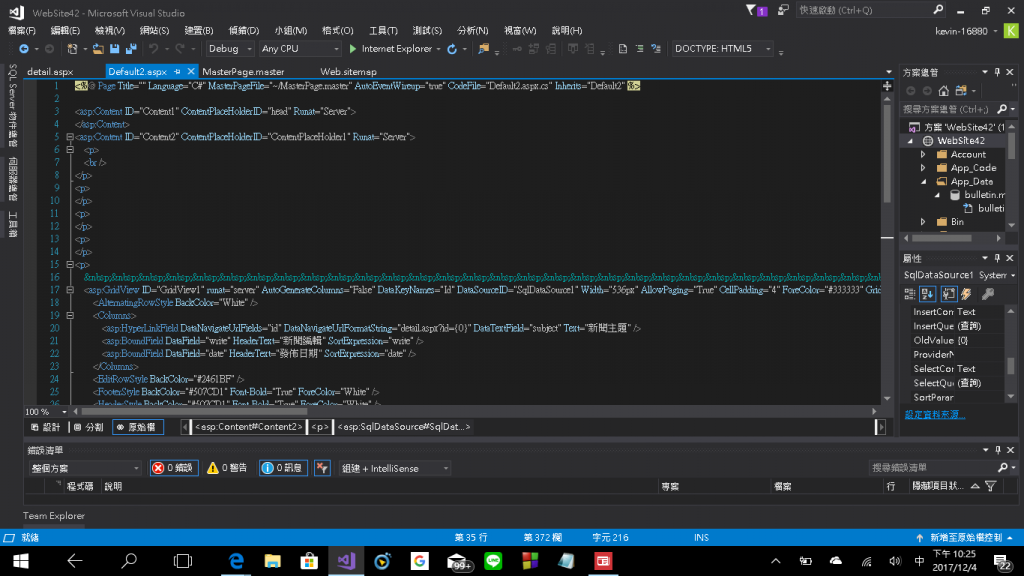
Task: Open the Debug configuration dropdown
Action: click(x=229, y=49)
